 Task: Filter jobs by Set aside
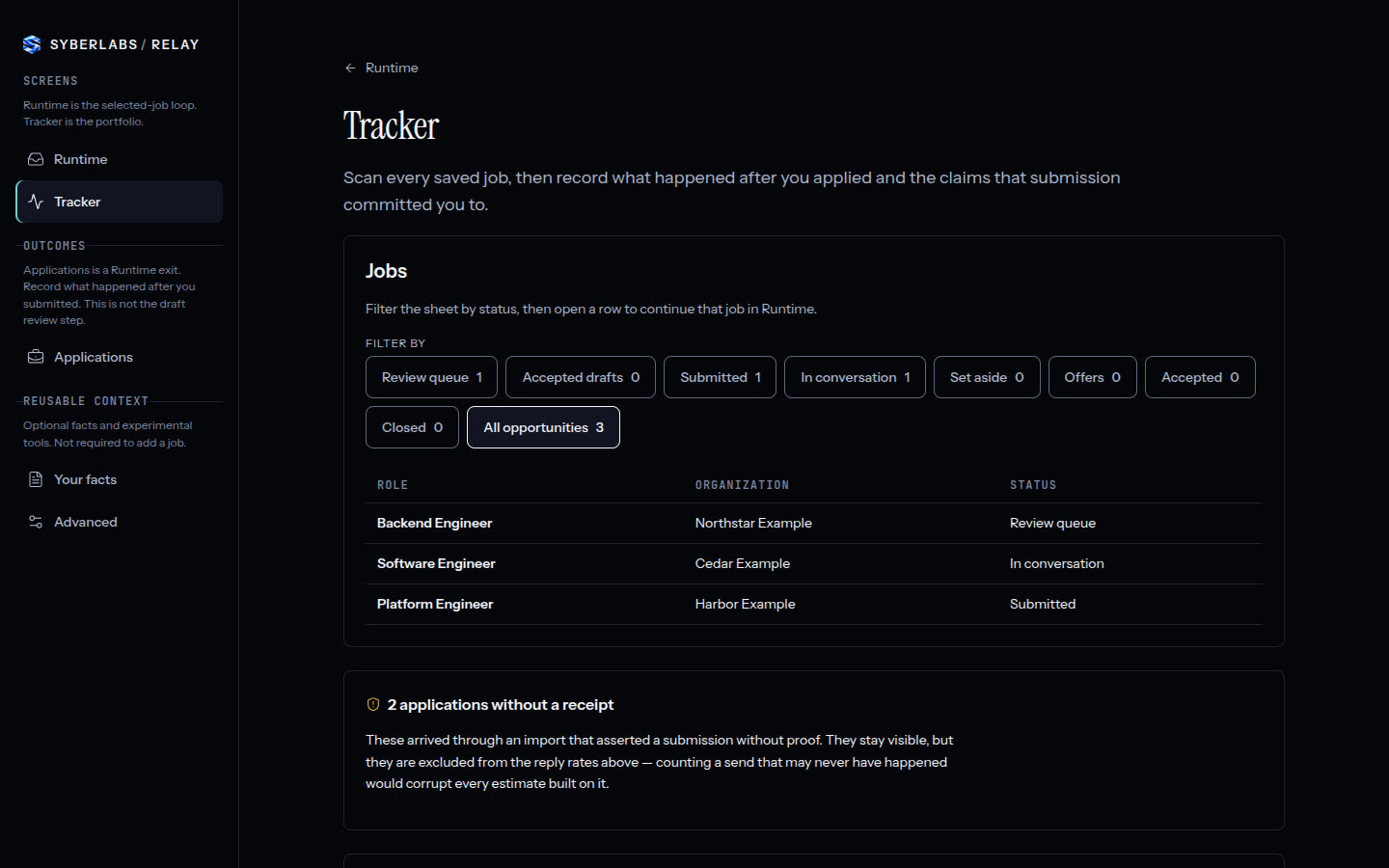tap(987, 377)
